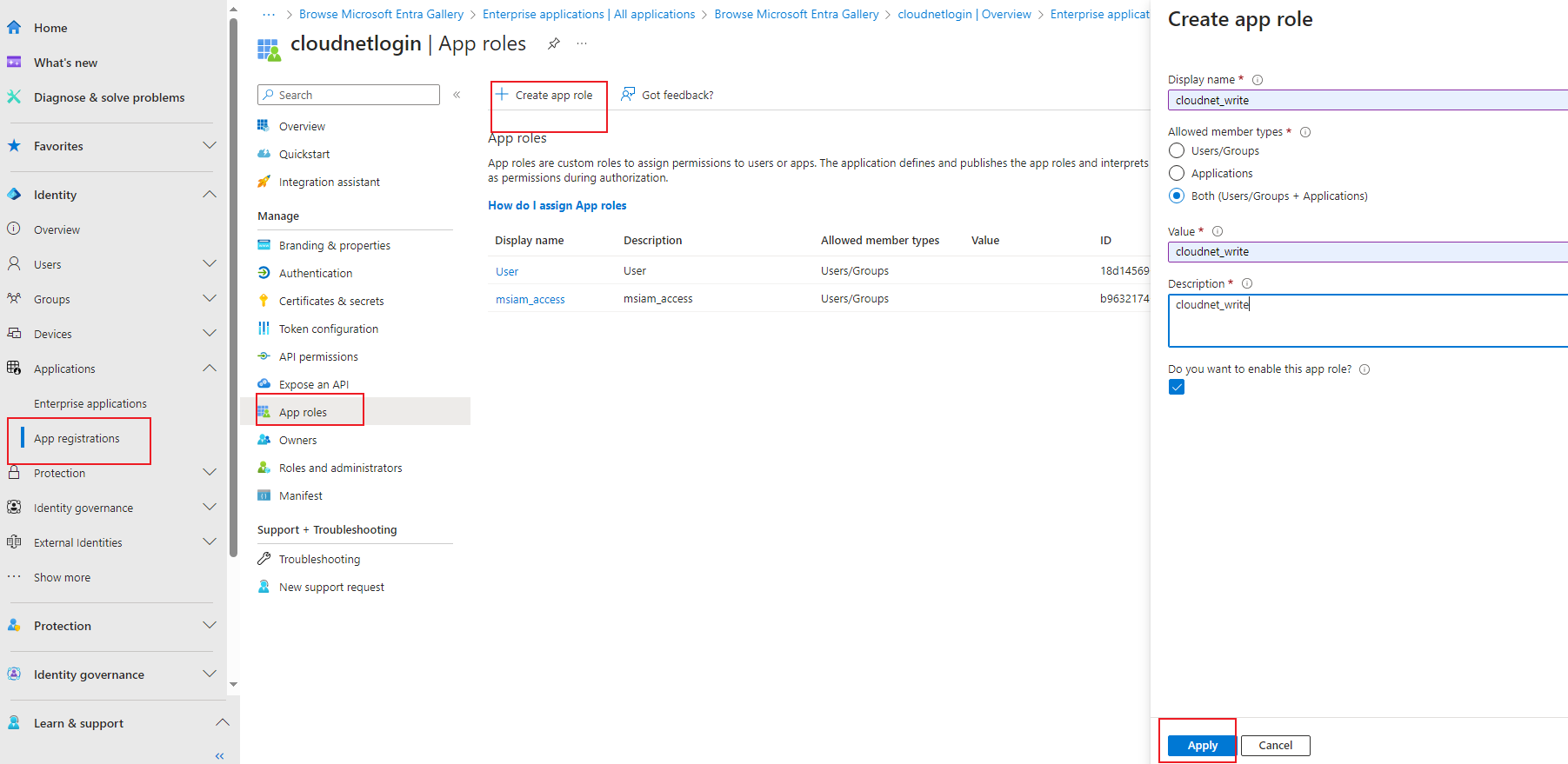The width and height of the screenshot is (1568, 764).
Task: Click the Cancel button
Action: coord(1275,745)
